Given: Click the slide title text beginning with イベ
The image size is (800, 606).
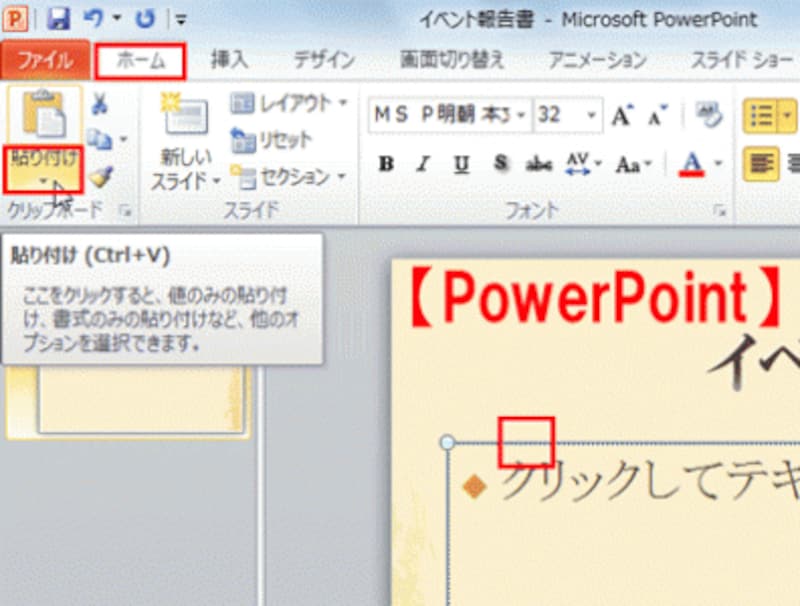Looking at the screenshot, I should pos(755,361).
